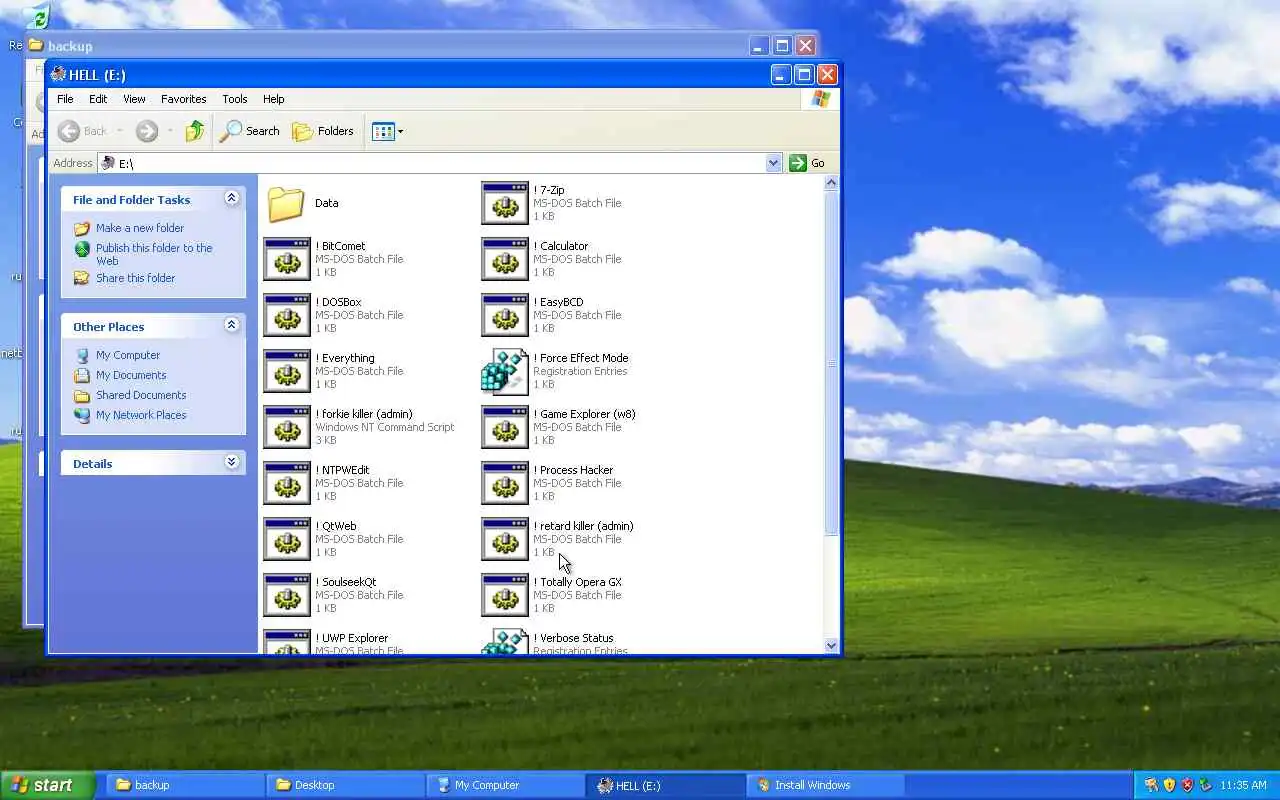Go up one folder level
Screen dimensions: 1280x800
(195, 131)
